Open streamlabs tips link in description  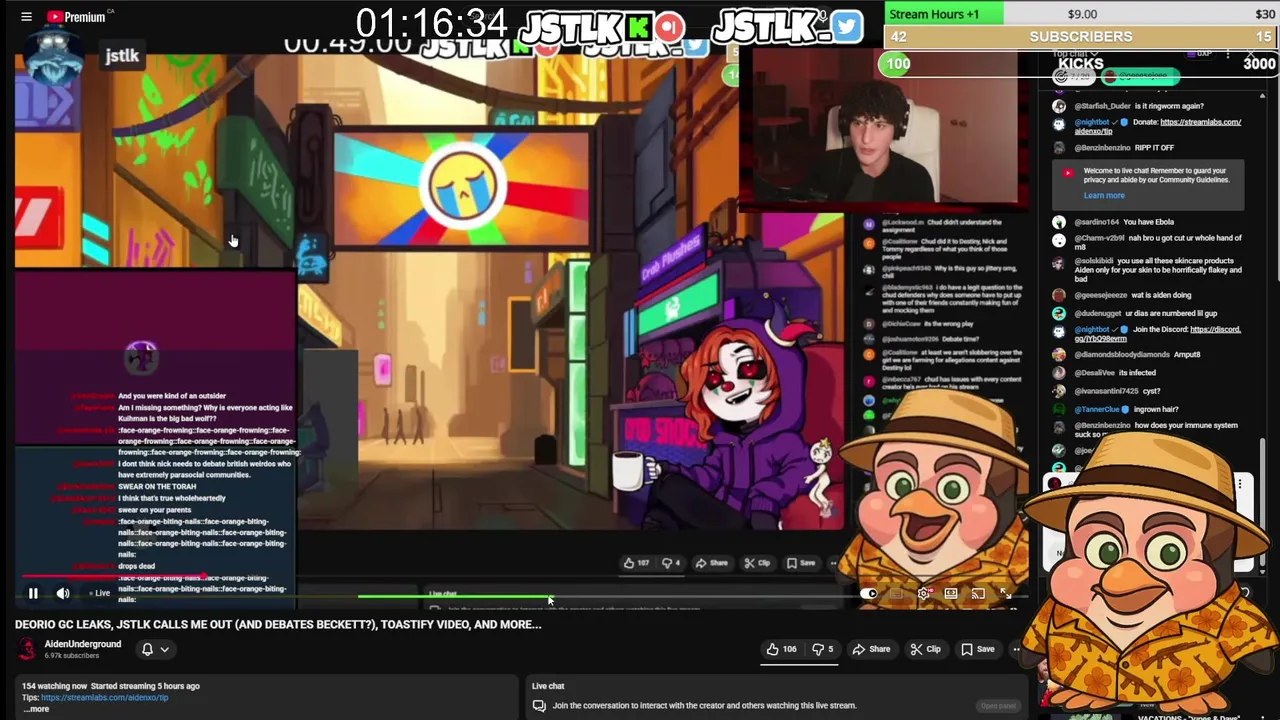pos(104,697)
